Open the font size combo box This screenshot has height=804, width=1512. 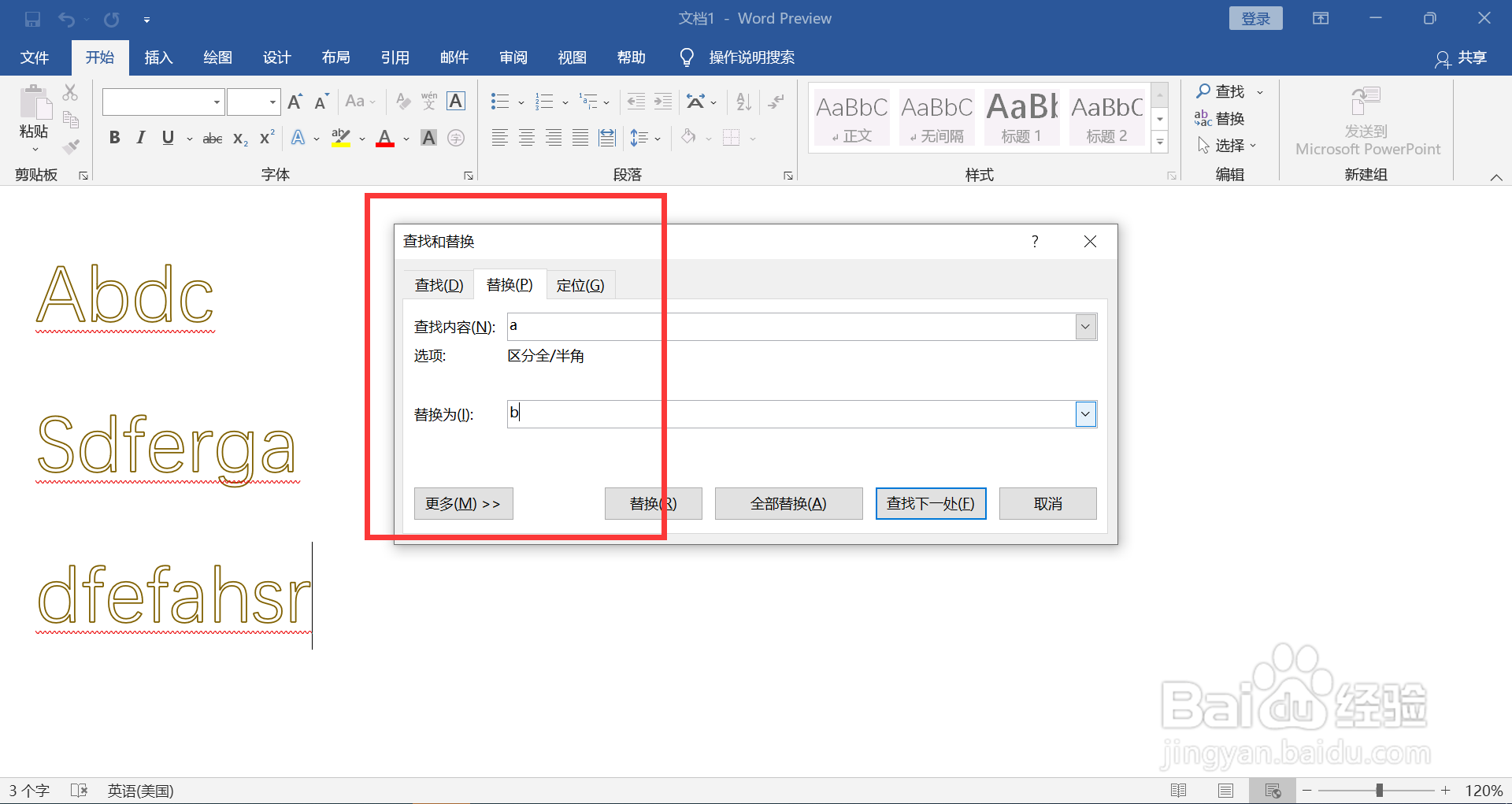coord(254,102)
